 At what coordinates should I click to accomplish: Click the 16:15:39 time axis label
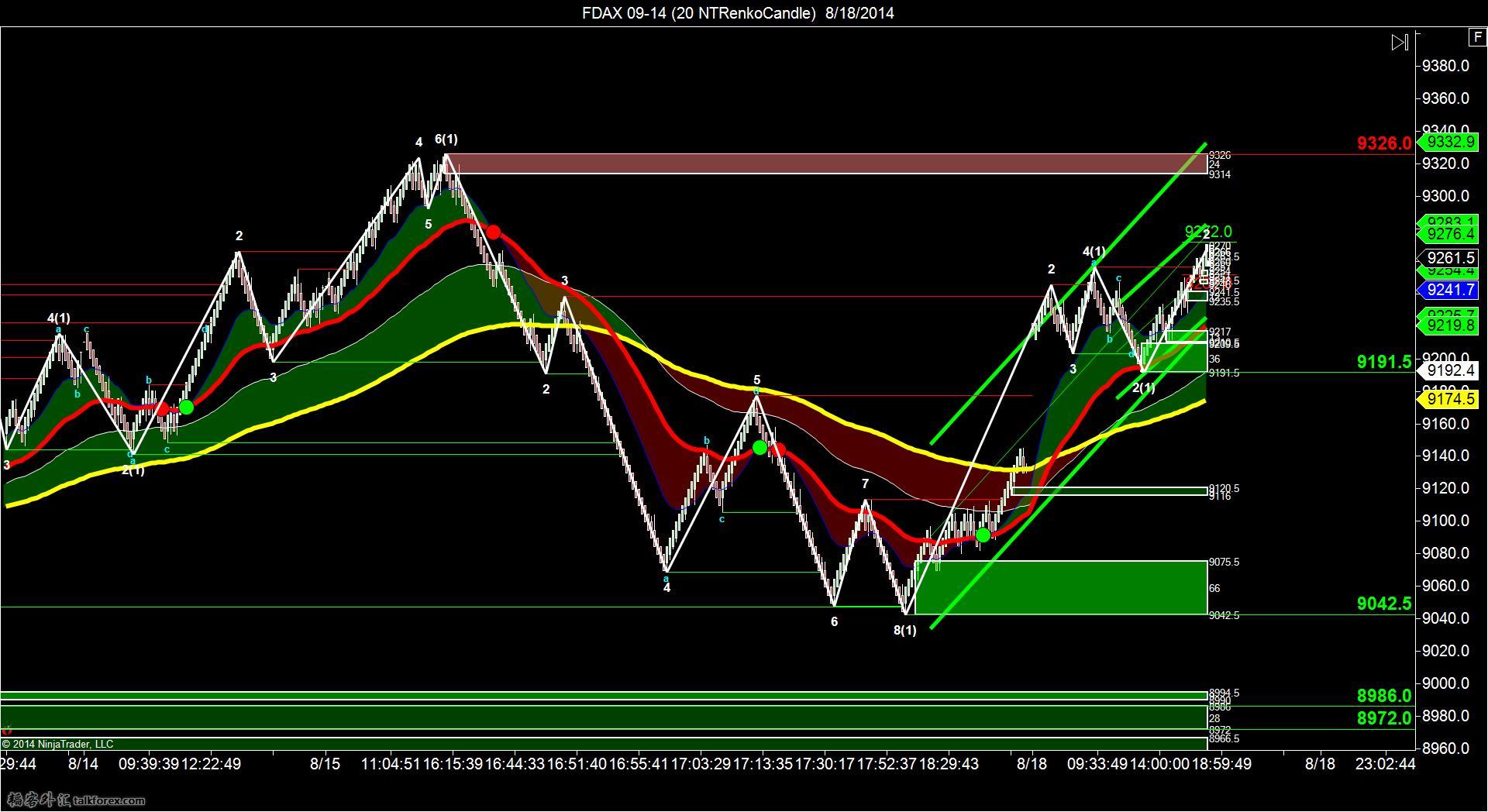point(453,764)
